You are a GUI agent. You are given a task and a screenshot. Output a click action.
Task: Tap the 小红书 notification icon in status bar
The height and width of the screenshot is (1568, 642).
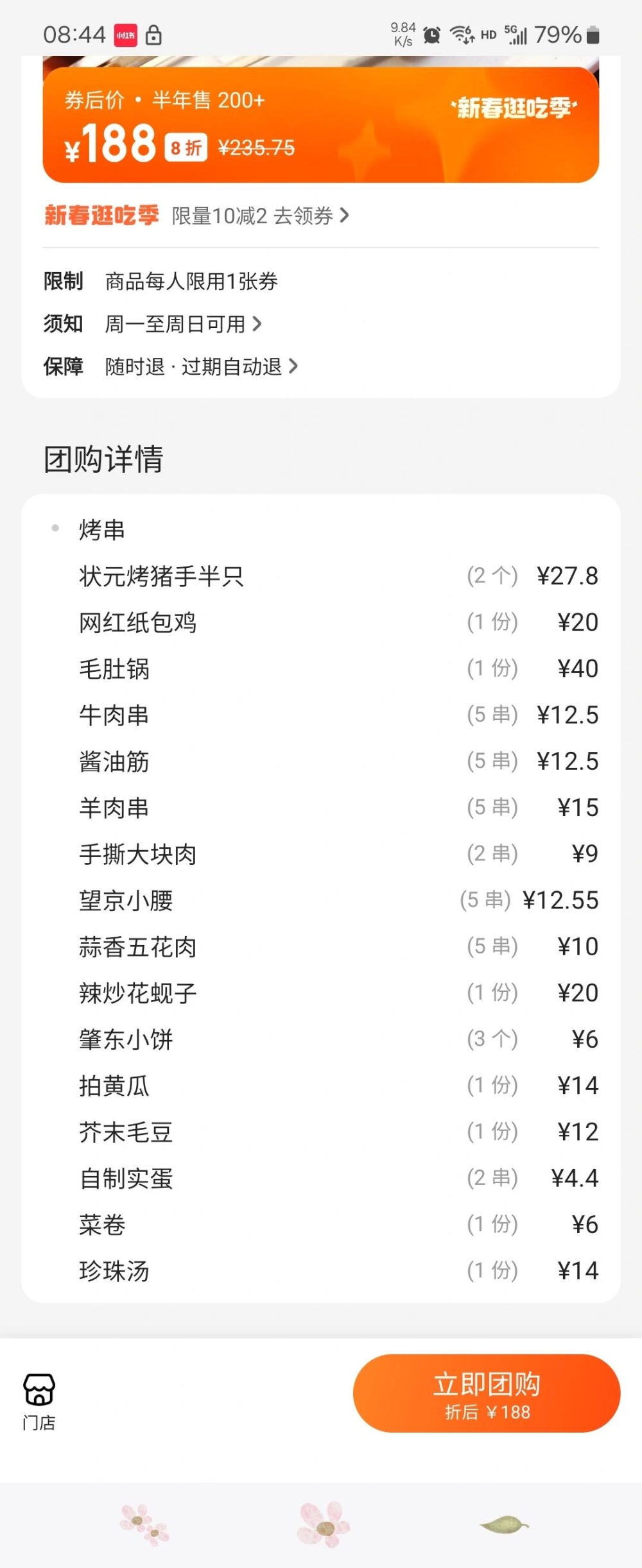pos(126,35)
